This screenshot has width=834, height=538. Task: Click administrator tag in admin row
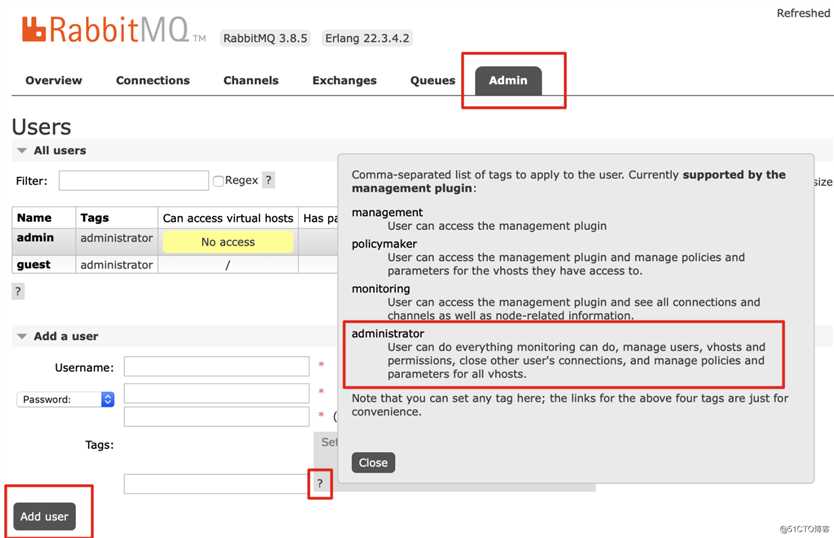116,238
